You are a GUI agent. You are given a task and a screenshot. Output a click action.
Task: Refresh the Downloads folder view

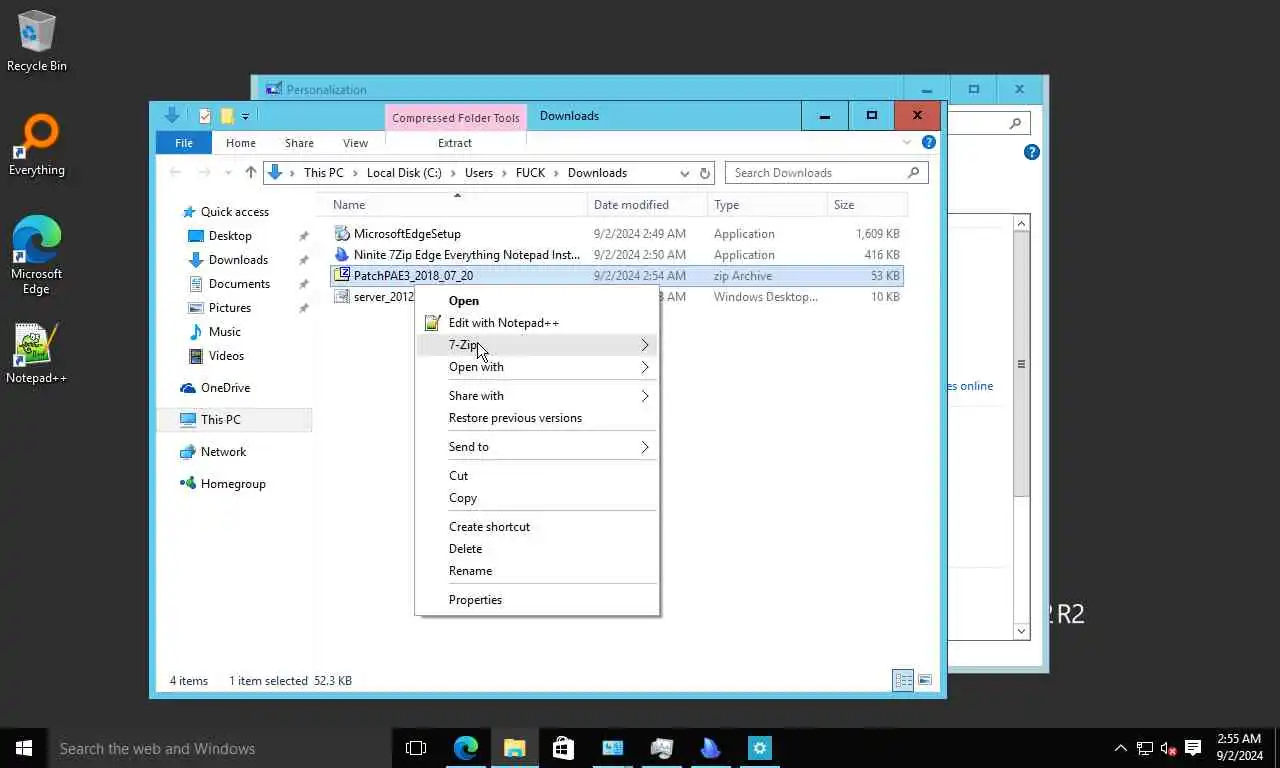(705, 173)
